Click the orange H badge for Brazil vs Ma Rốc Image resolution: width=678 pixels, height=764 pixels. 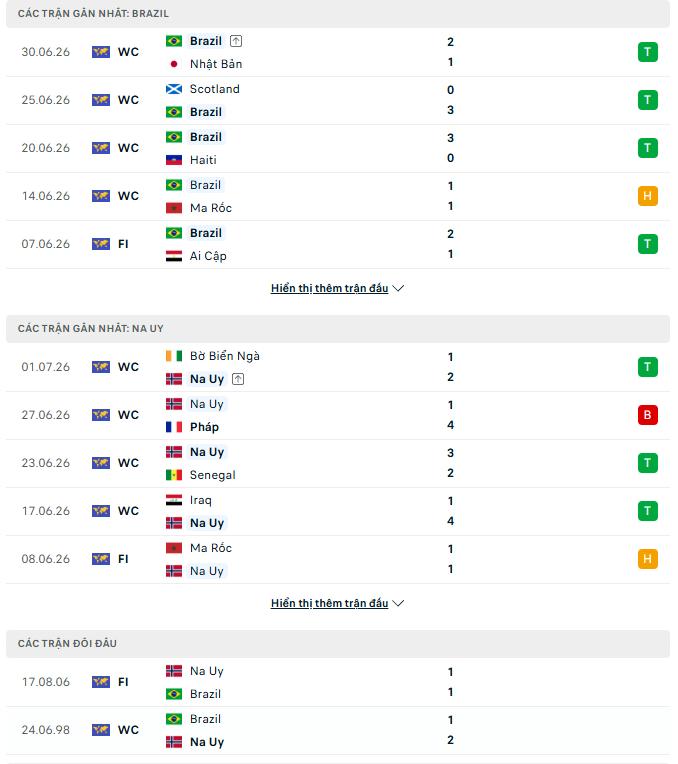coord(647,196)
